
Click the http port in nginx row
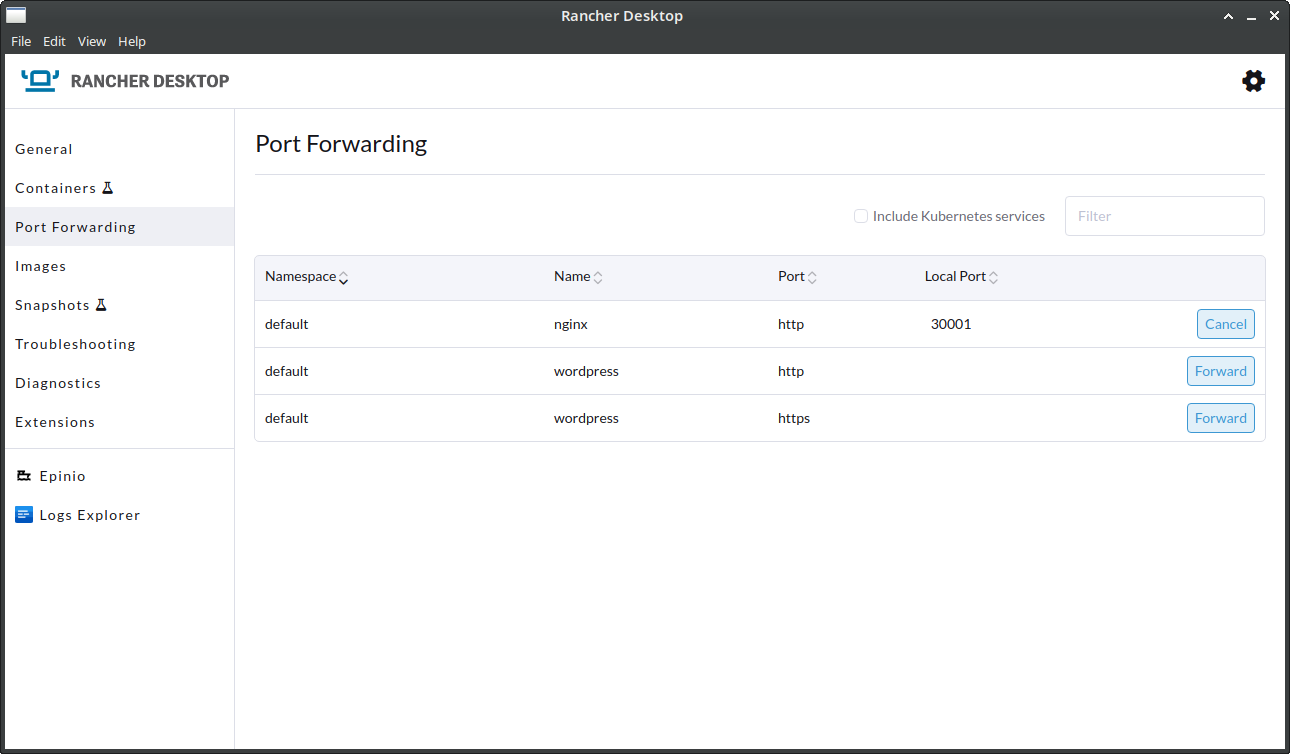pyautogui.click(x=791, y=324)
